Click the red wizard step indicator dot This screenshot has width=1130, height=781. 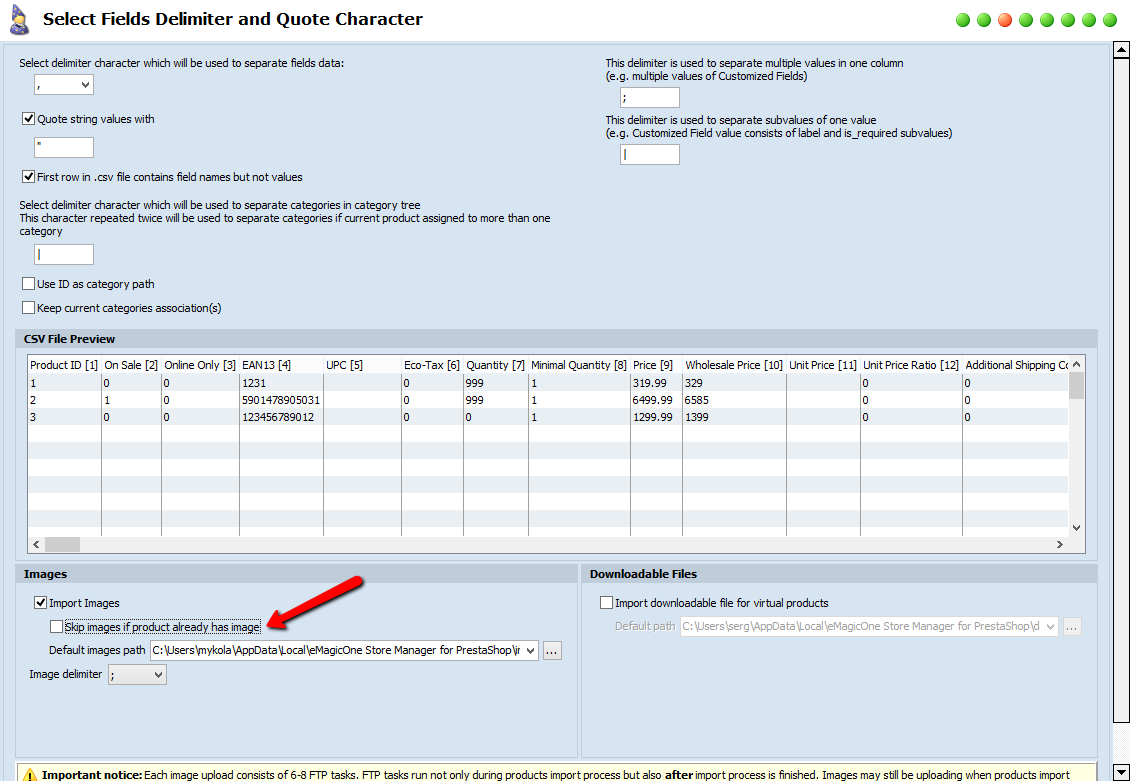click(1005, 20)
